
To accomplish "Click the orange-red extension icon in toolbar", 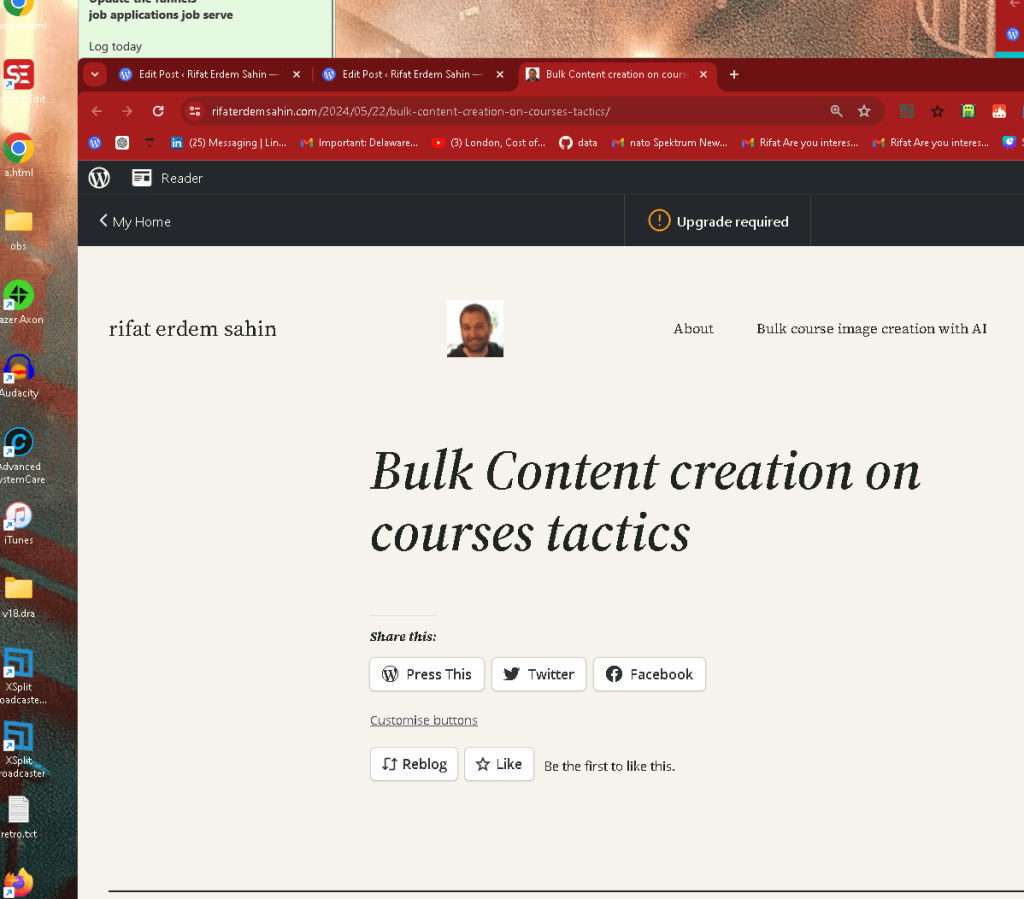I will click(x=999, y=112).
